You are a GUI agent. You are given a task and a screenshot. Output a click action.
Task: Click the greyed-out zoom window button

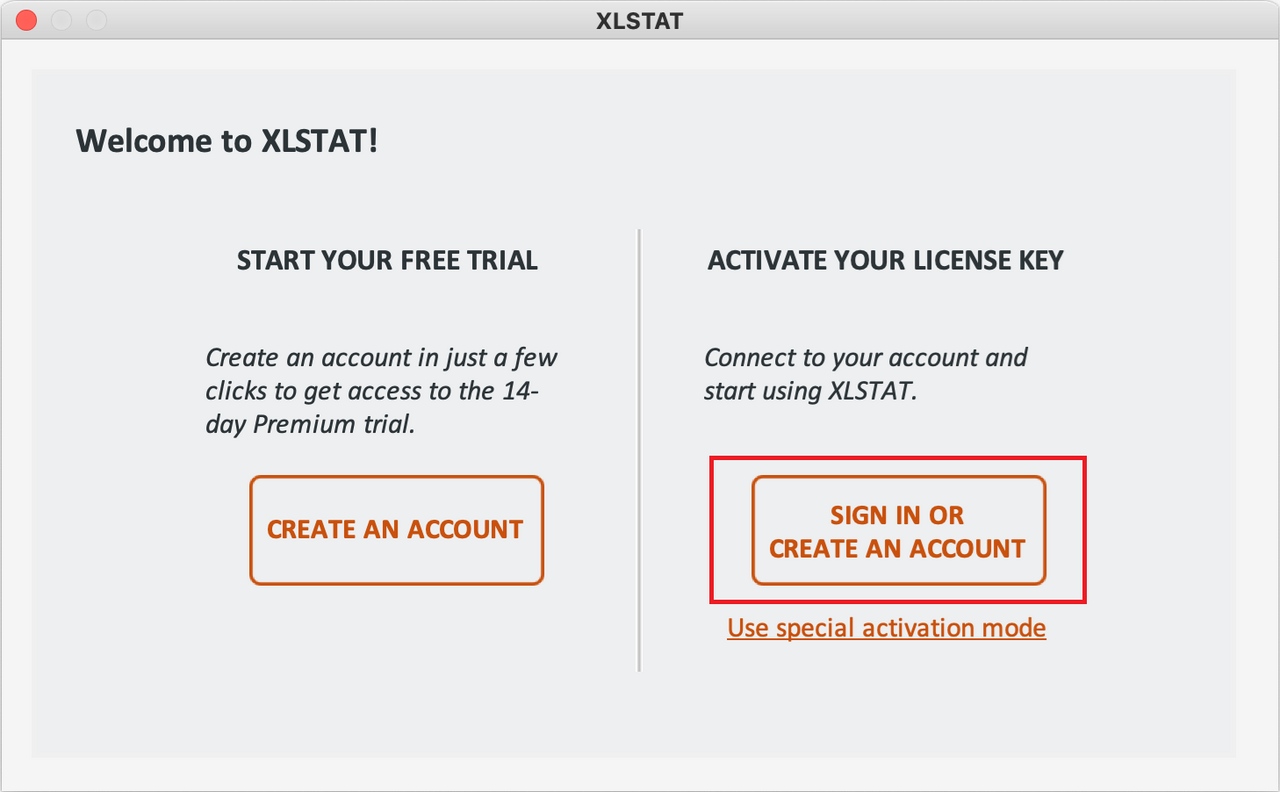click(96, 20)
